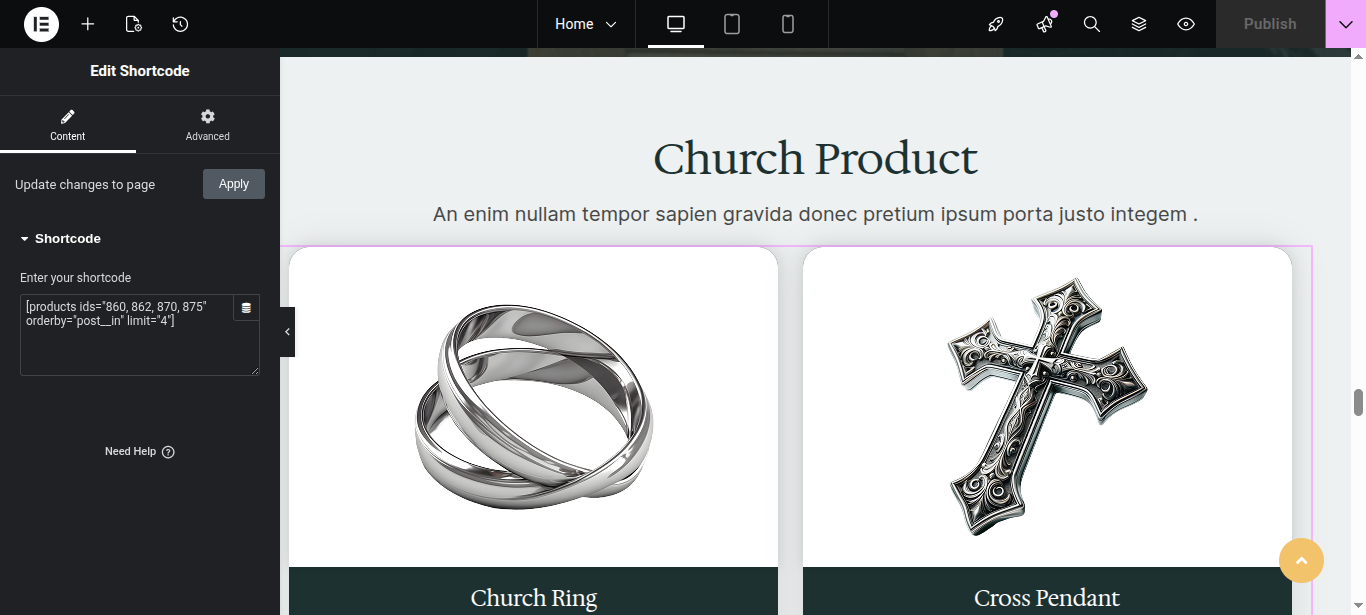
Task: Switch to Tablet responsive view
Action: pos(732,24)
